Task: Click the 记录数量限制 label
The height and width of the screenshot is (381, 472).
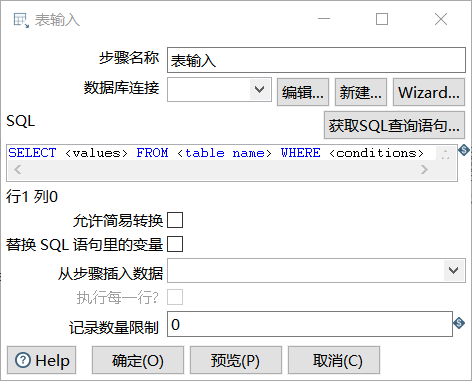Action: pyautogui.click(x=114, y=327)
